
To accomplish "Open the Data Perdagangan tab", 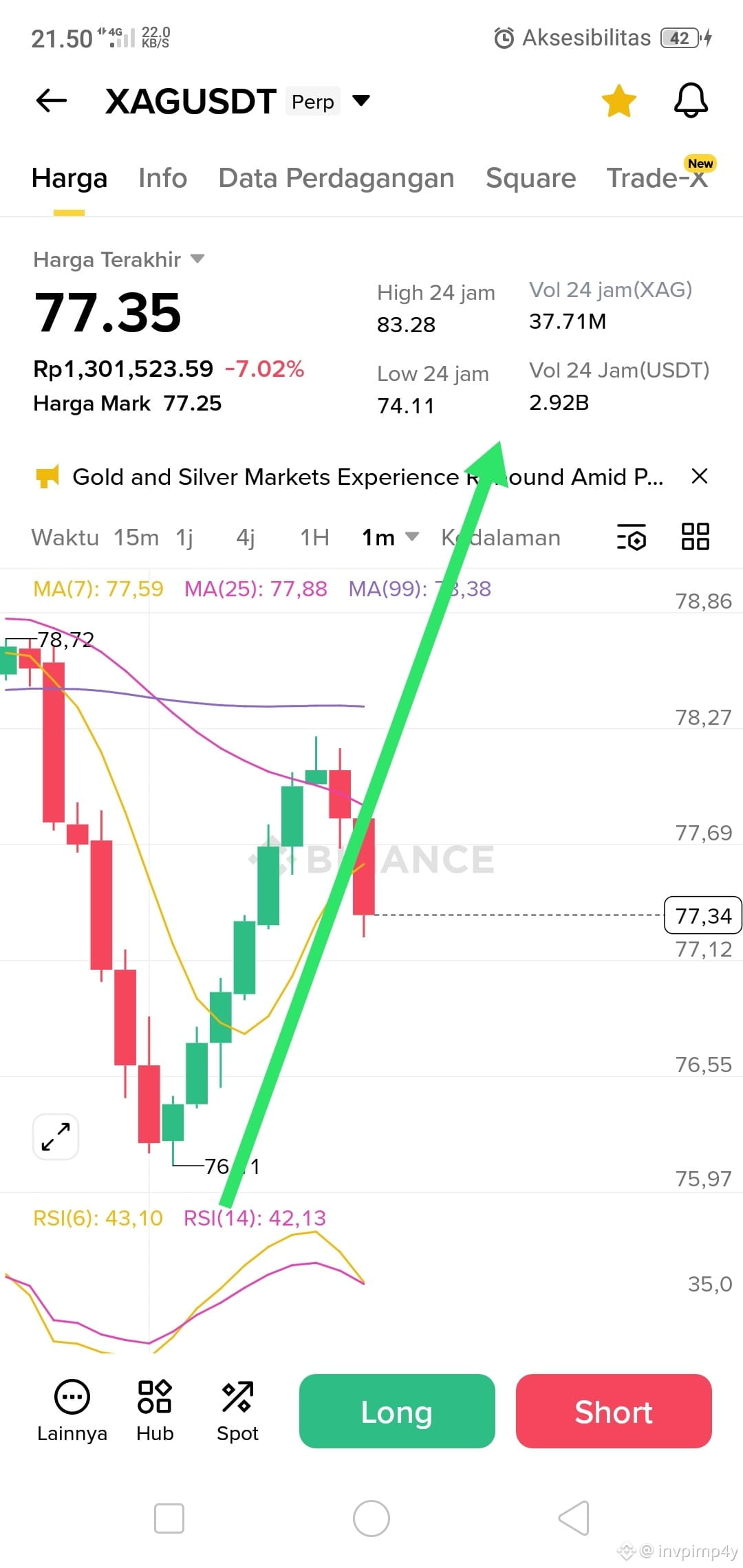I will click(x=336, y=178).
